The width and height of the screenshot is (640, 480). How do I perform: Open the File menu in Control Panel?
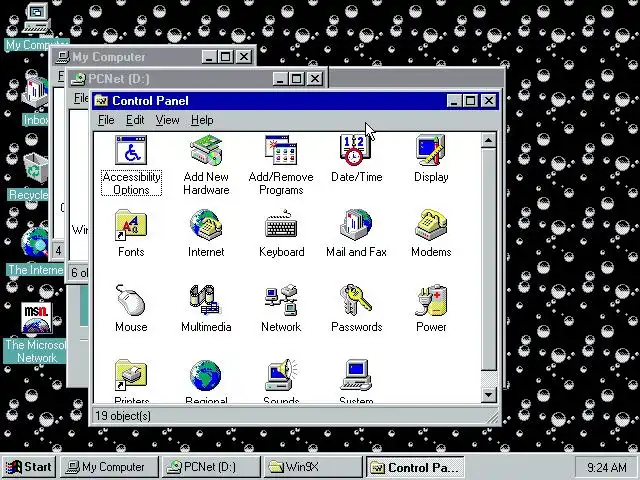106,120
